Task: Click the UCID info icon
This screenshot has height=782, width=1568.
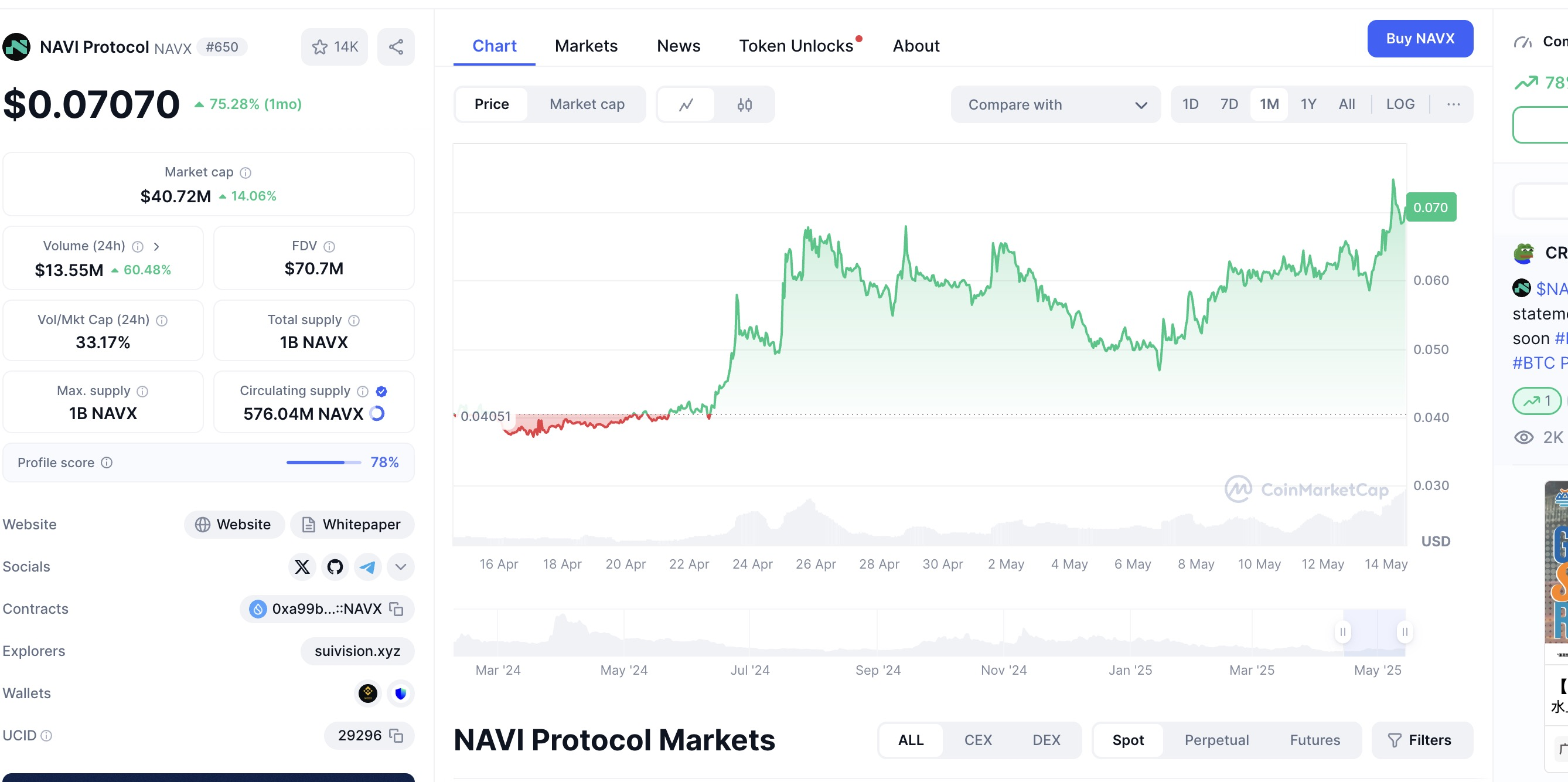Action: (x=46, y=736)
